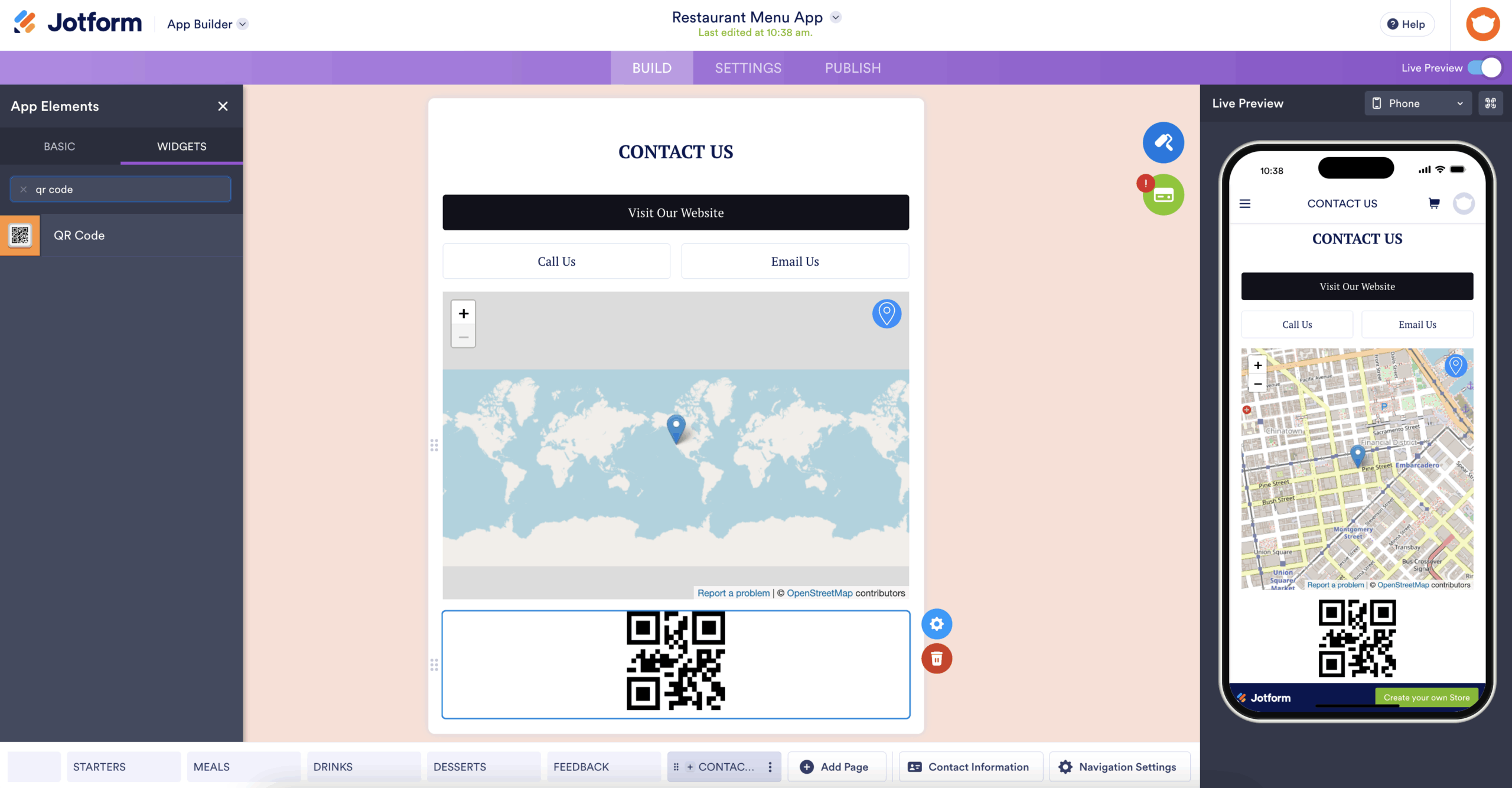Open QR code share icon in Live Preview
Screen dimensions: 1512x788
click(1490, 103)
